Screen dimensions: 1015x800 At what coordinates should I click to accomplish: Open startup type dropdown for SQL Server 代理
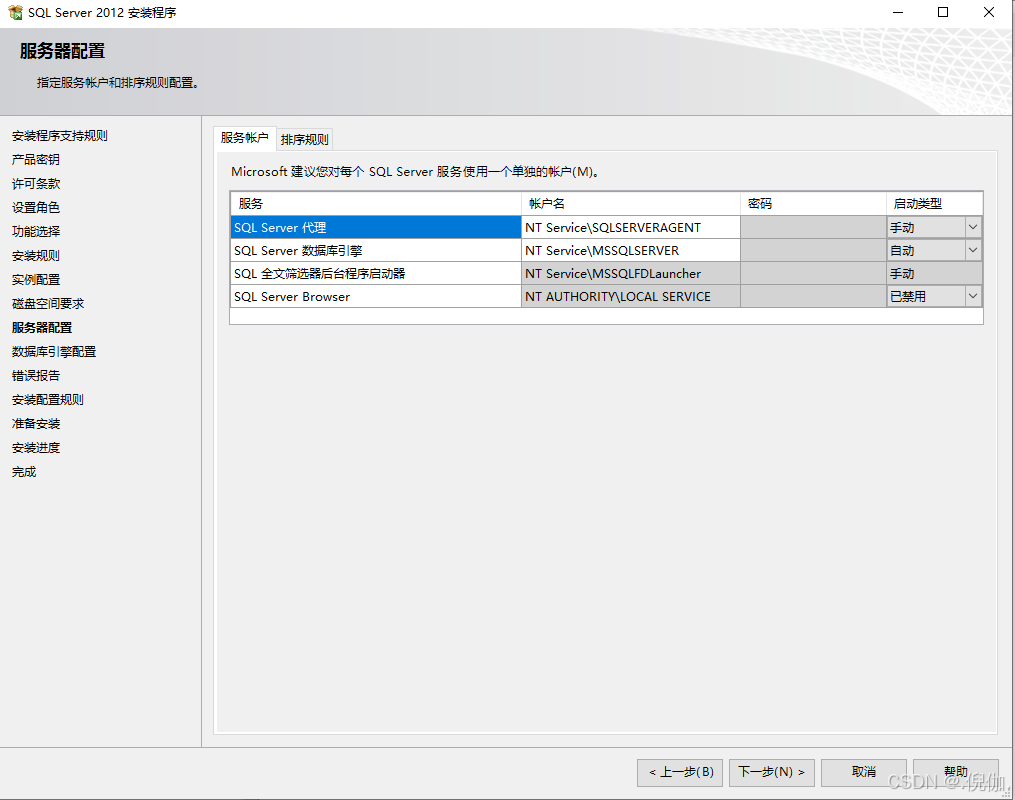click(972, 227)
